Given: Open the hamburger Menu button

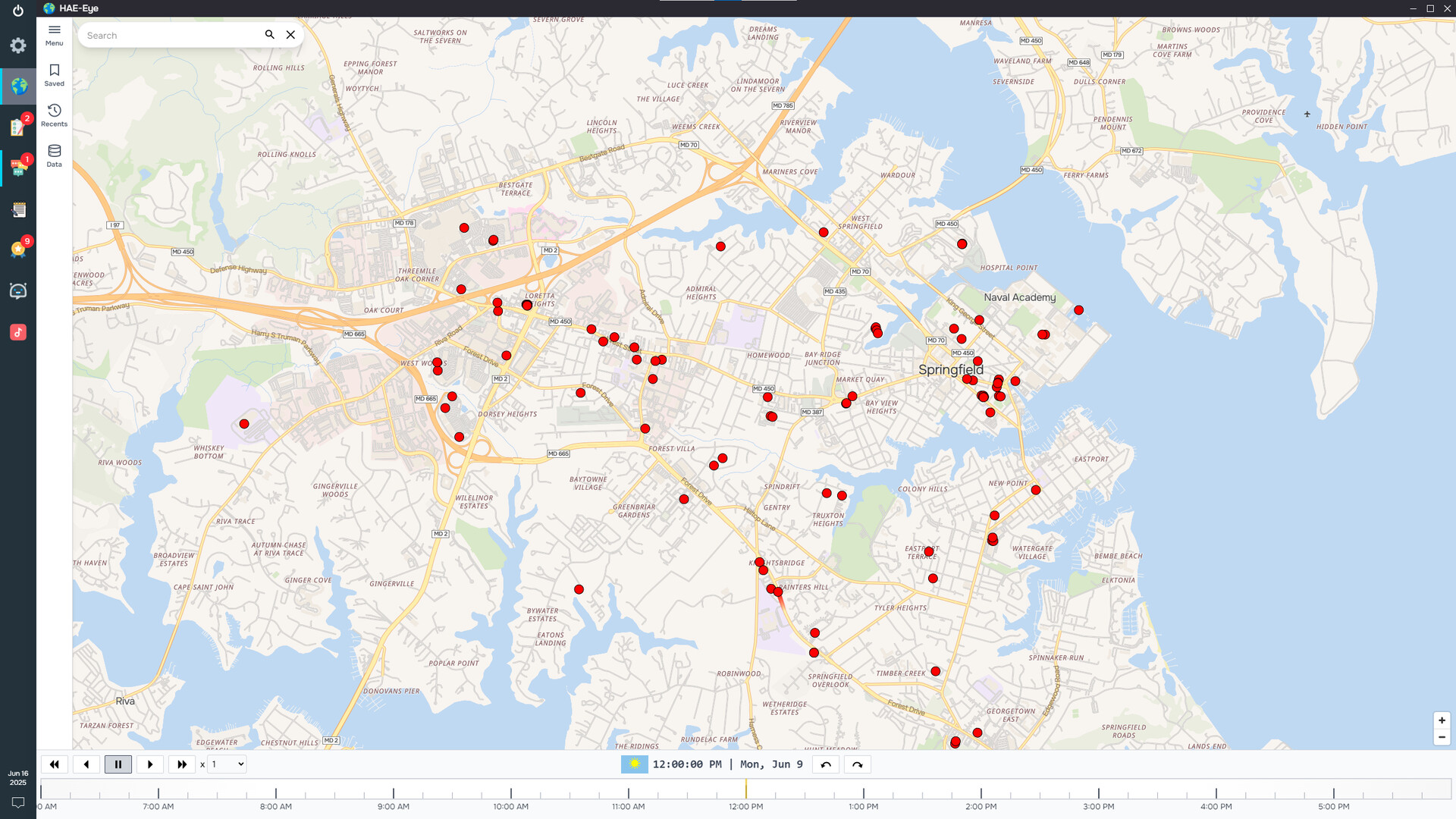Looking at the screenshot, I should tap(55, 34).
